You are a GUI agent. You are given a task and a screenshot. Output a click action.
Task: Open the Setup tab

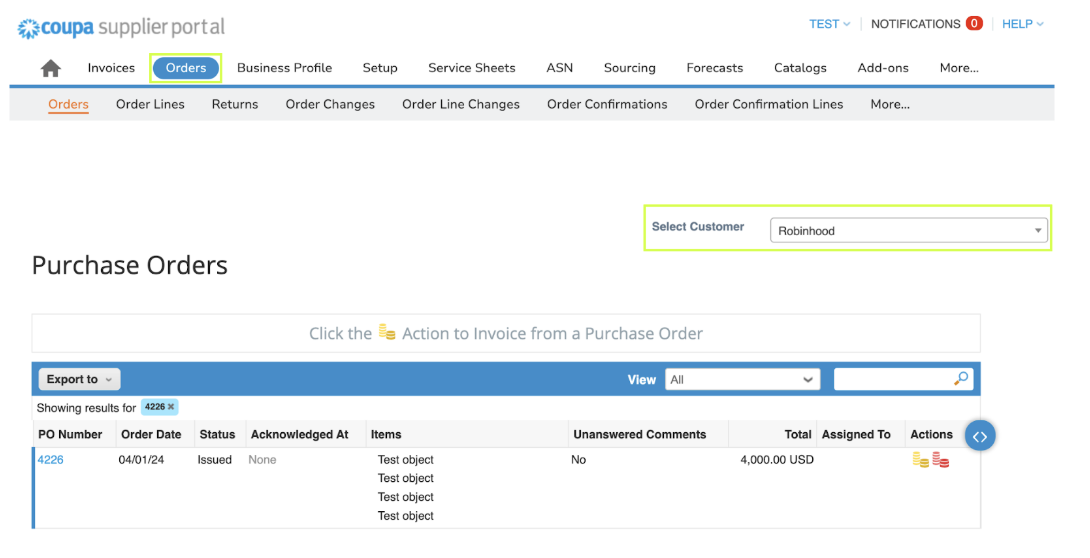click(380, 68)
